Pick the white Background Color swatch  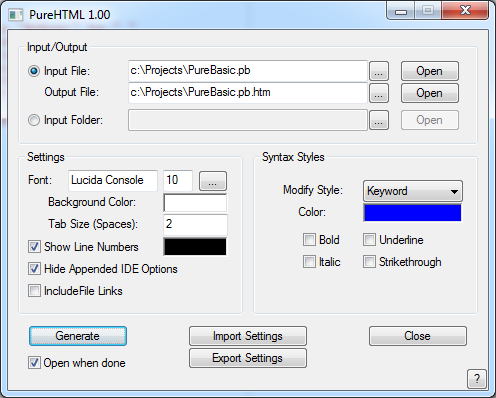[x=195, y=203]
